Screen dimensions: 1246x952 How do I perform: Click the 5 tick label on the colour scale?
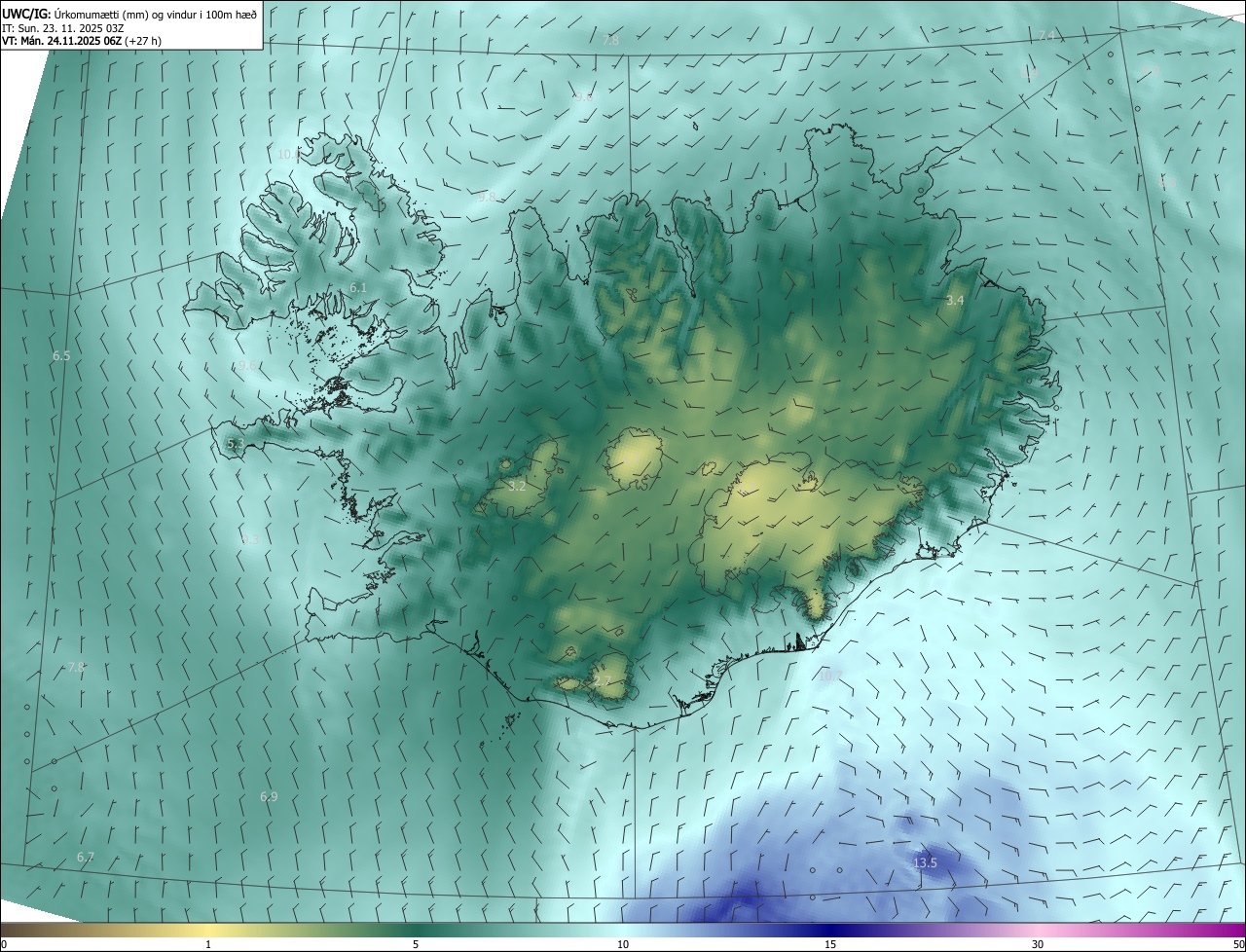[x=416, y=944]
